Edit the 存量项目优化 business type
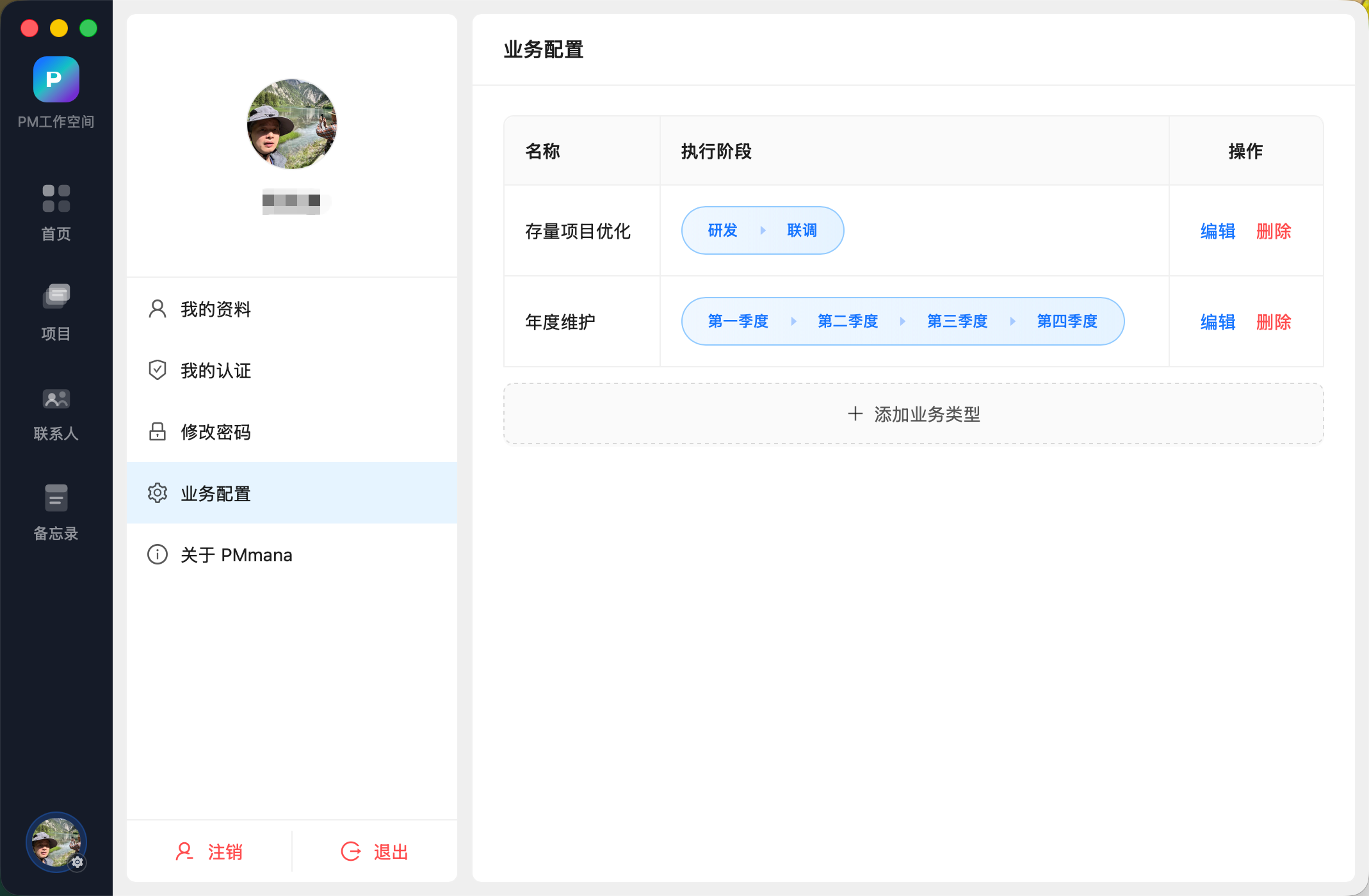The width and height of the screenshot is (1369, 896). (1218, 231)
